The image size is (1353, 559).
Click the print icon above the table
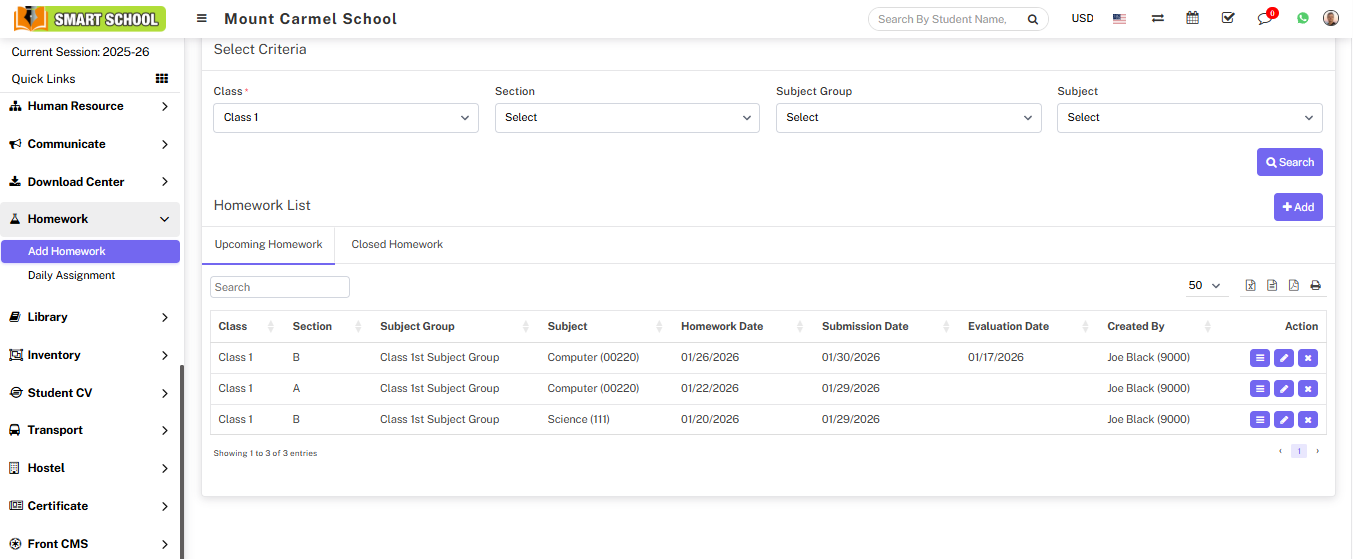tap(1316, 286)
